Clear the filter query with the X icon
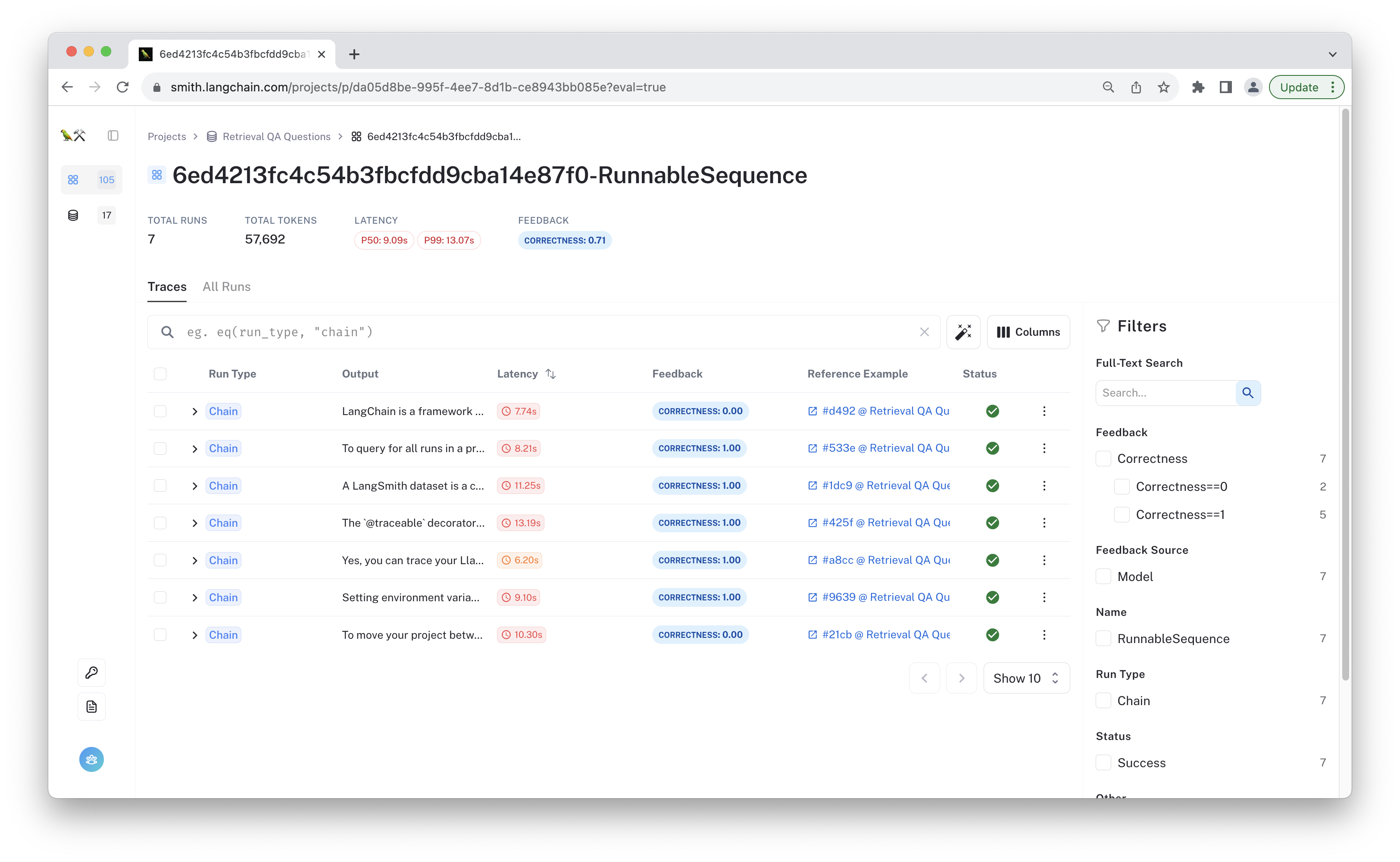 coord(924,332)
